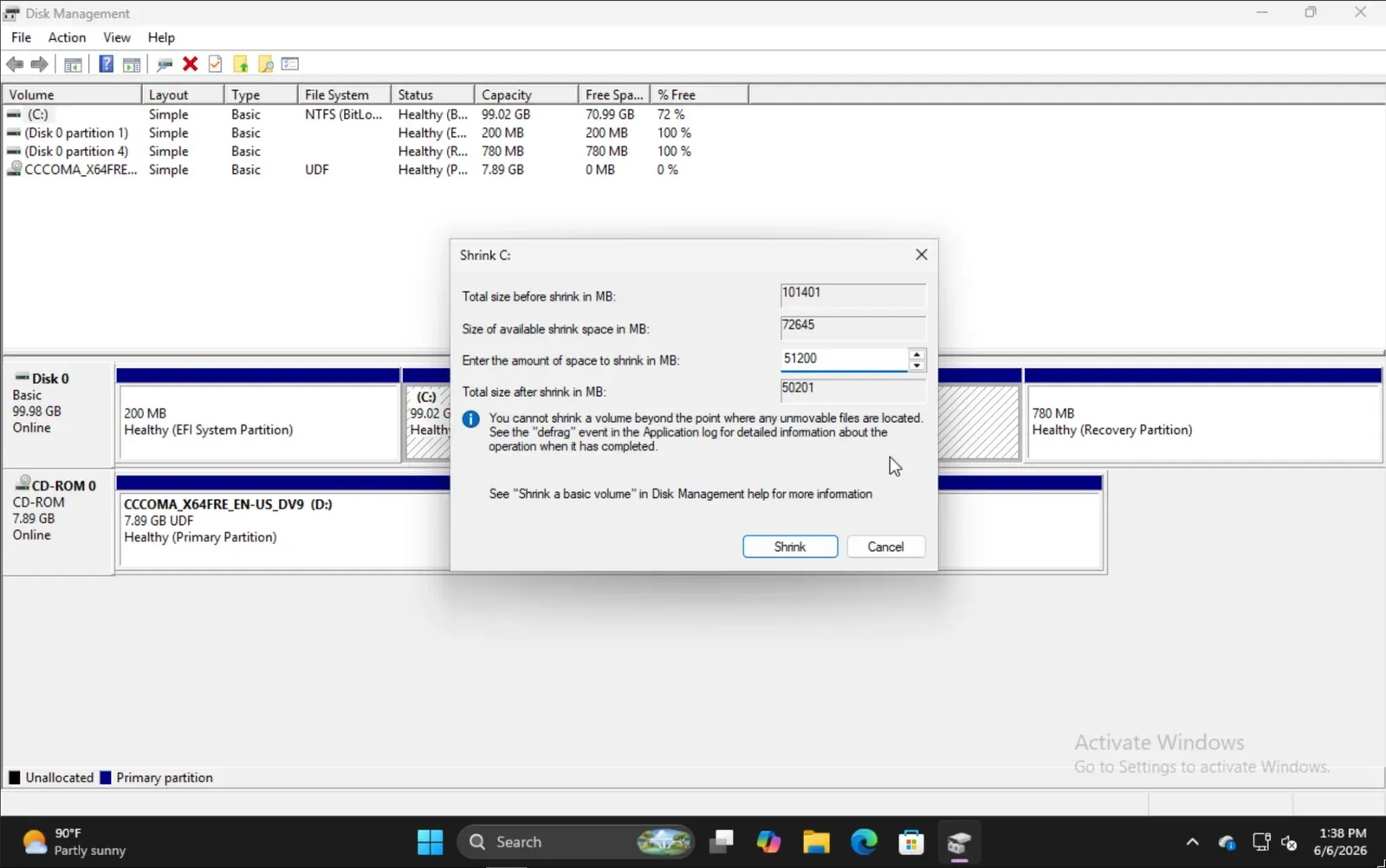Sort by the Type column header
1386x868 pixels.
pyautogui.click(x=261, y=94)
